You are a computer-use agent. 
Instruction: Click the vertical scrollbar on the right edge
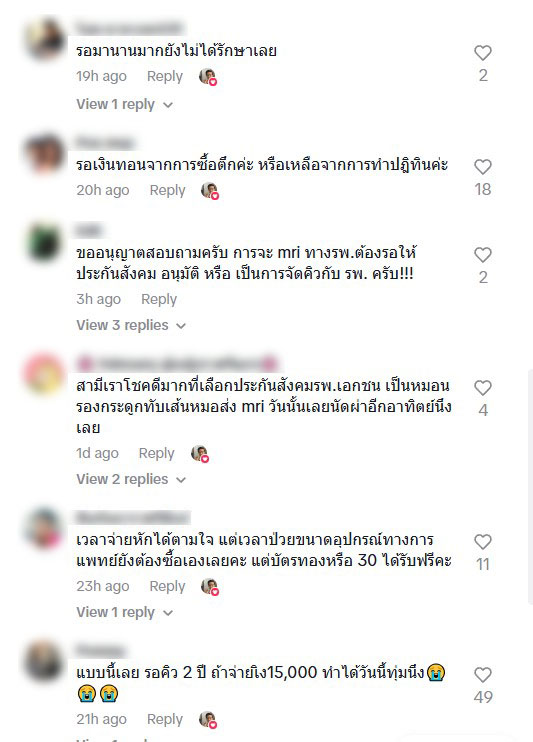(x=531, y=486)
